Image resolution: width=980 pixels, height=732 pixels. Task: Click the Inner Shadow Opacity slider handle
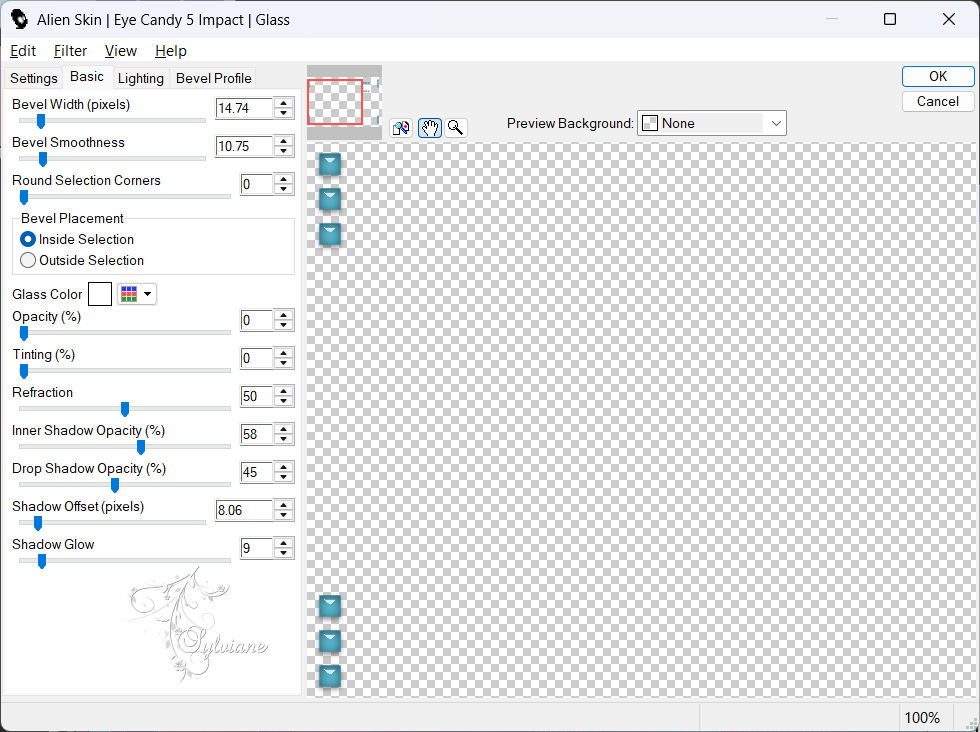[x=141, y=448]
